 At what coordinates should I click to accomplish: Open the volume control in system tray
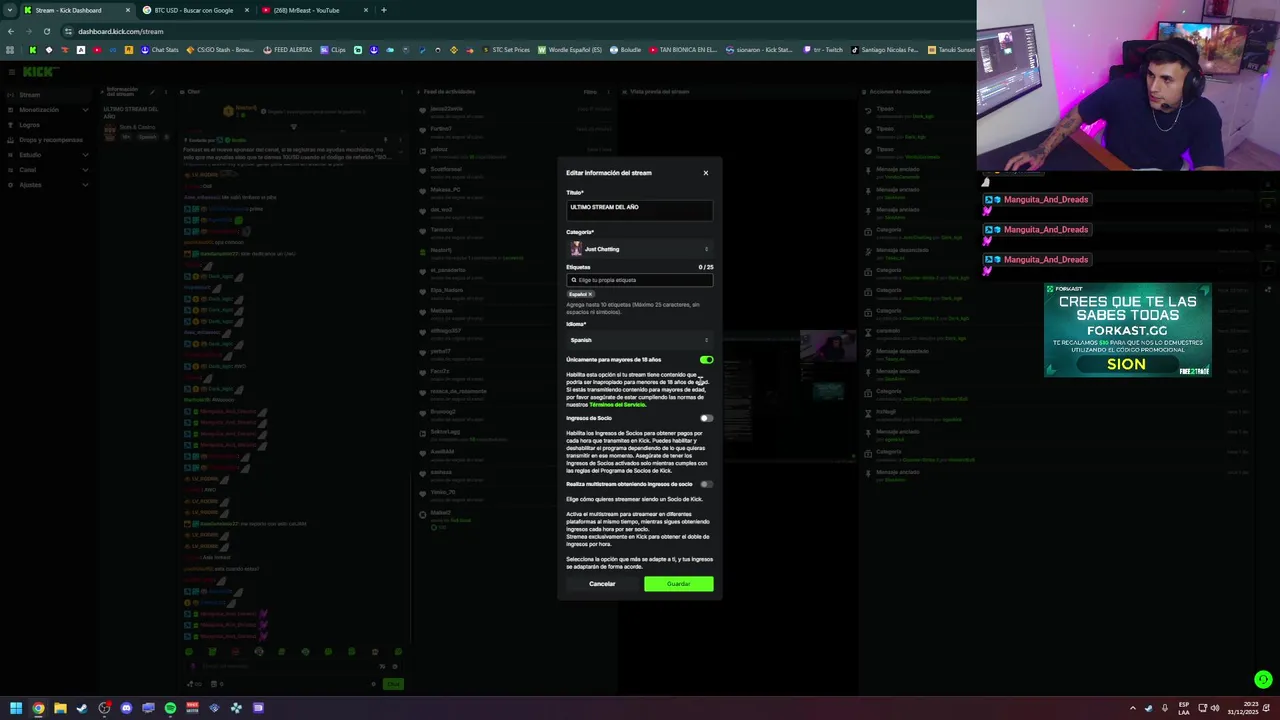click(1215, 708)
